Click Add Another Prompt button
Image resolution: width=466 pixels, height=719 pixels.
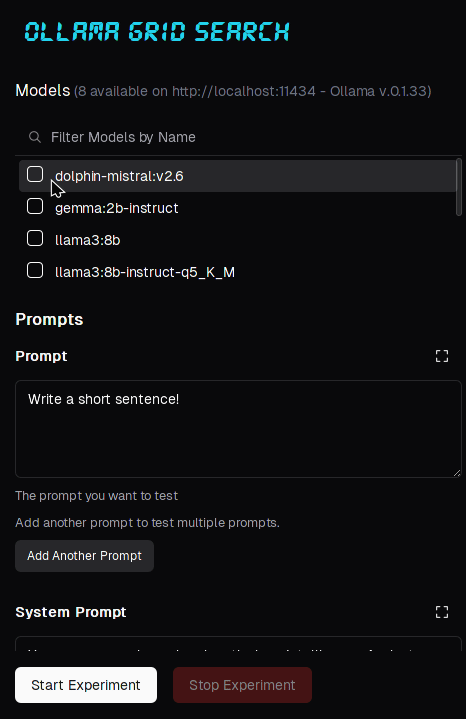tap(84, 556)
